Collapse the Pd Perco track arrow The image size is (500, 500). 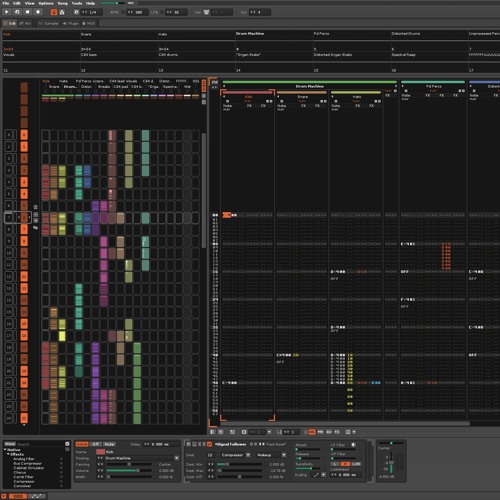(x=403, y=86)
